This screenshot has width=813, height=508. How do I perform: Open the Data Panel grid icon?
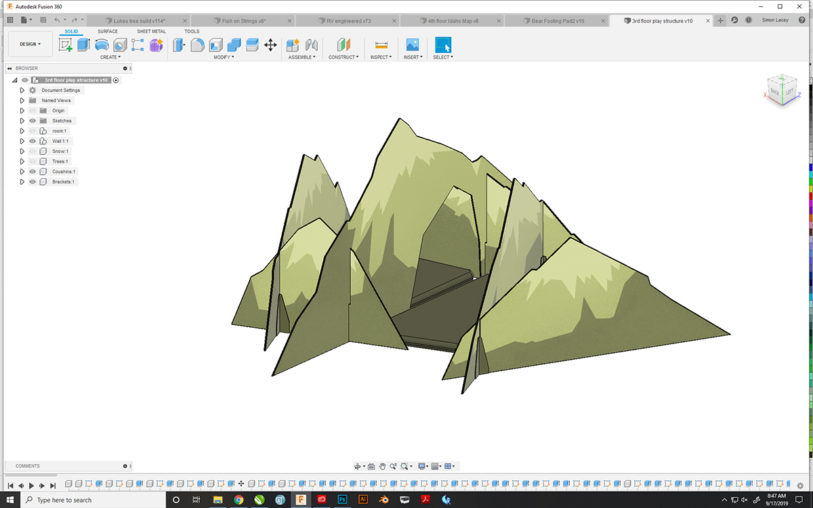(x=10, y=20)
